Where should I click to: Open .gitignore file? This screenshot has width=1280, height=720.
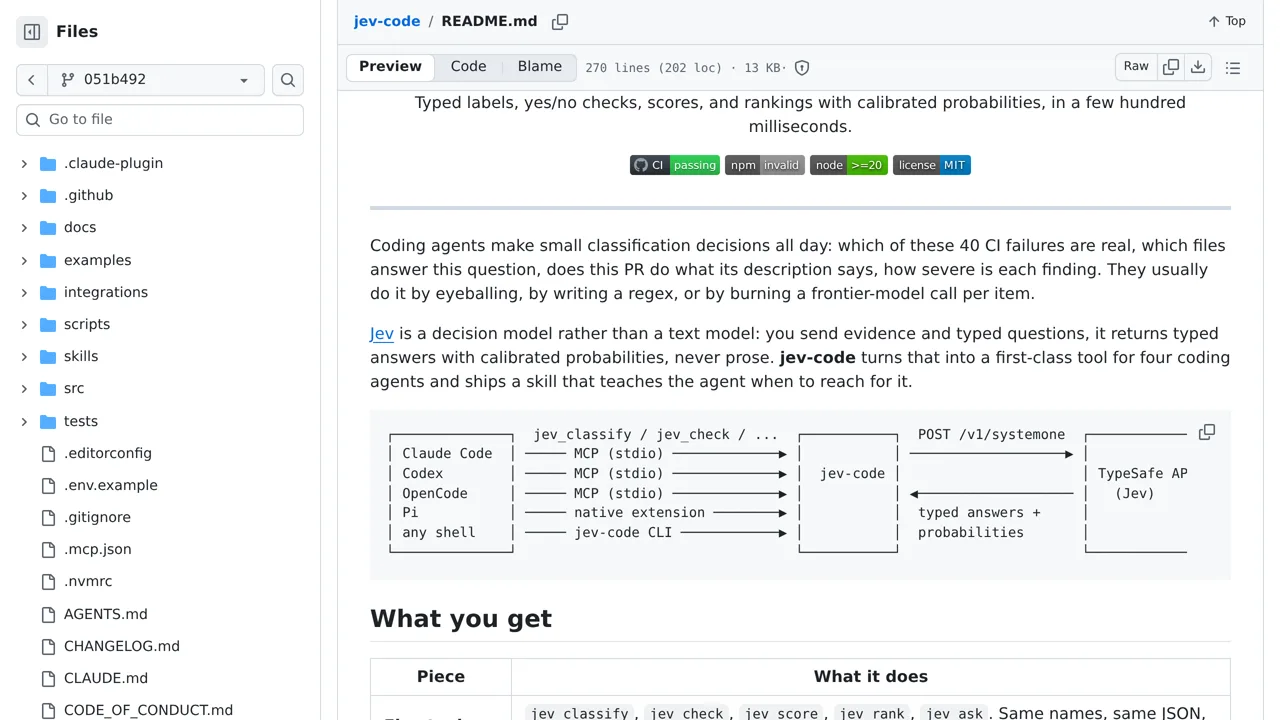tap(97, 517)
